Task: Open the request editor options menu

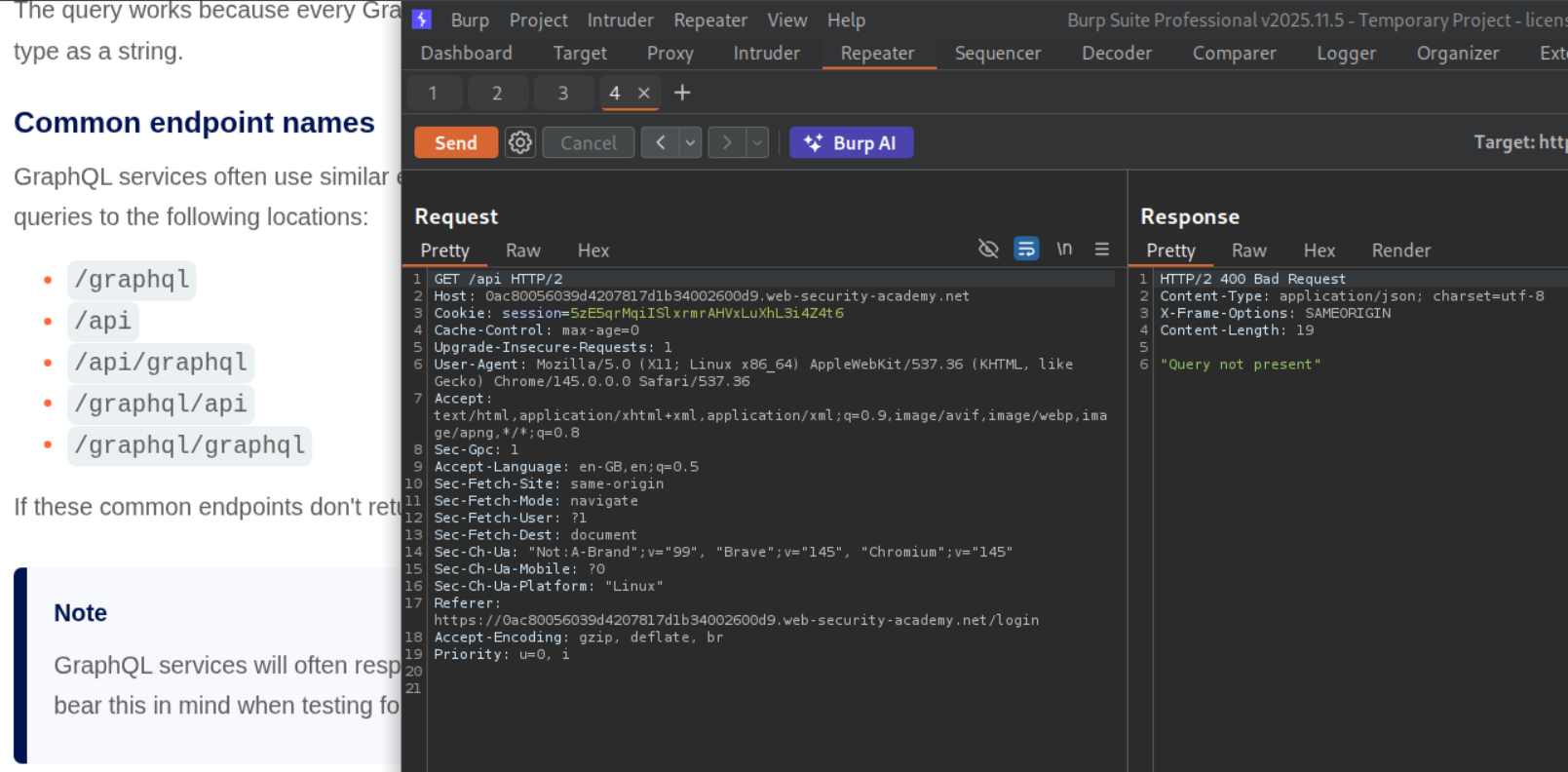Action: 1102,250
